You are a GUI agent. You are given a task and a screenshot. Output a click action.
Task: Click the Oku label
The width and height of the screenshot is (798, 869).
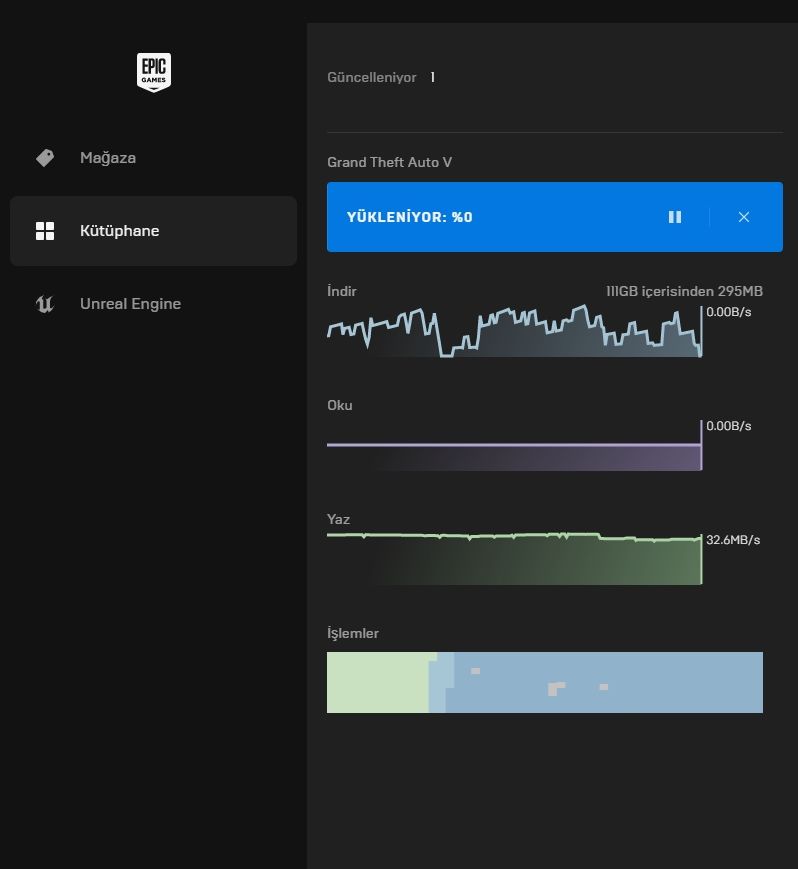coord(340,406)
